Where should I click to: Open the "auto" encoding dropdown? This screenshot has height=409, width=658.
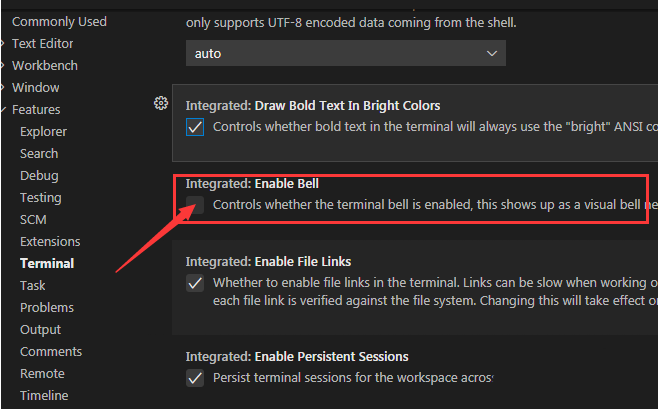[x=345, y=53]
